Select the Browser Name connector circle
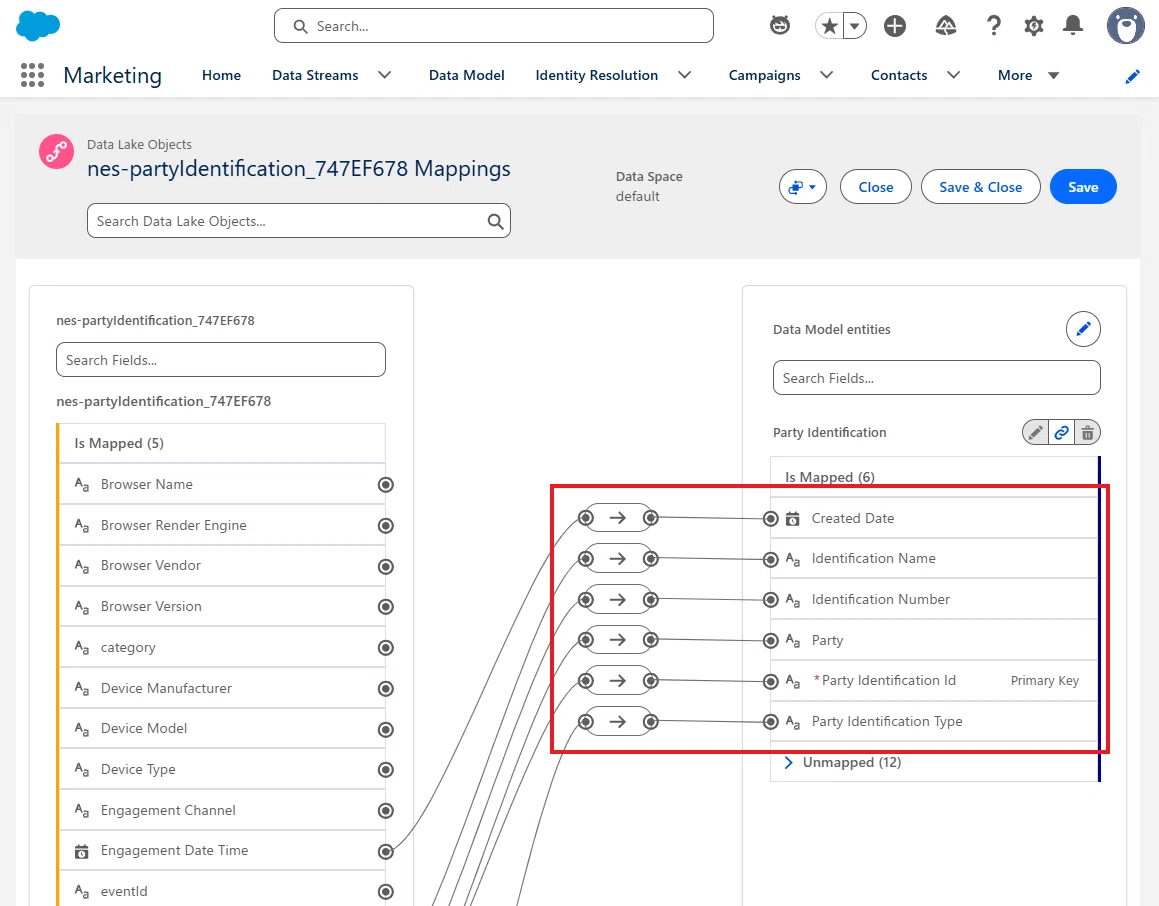The height and width of the screenshot is (906, 1159). [385, 485]
